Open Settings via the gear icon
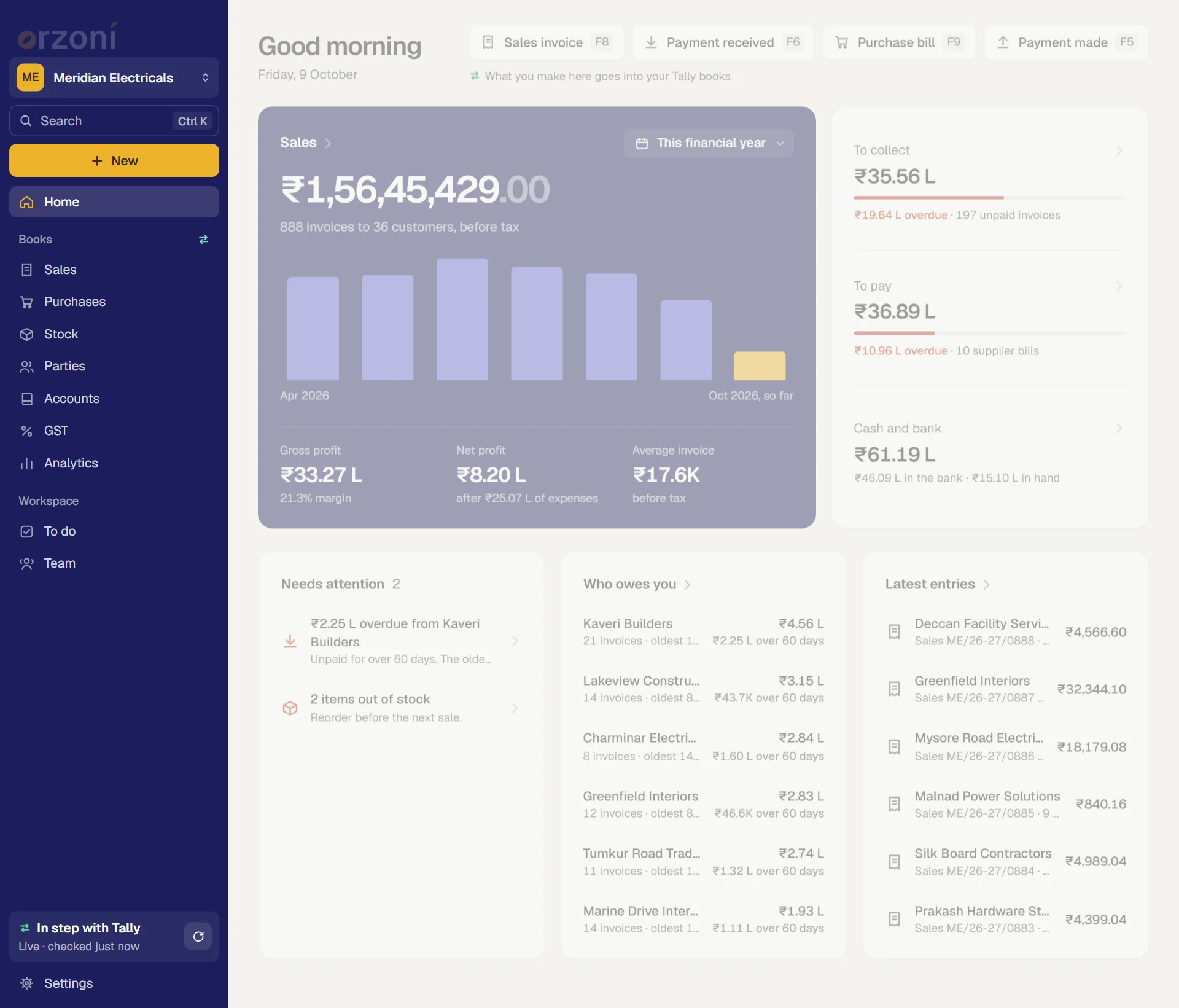The image size is (1179, 1008). tap(26, 983)
